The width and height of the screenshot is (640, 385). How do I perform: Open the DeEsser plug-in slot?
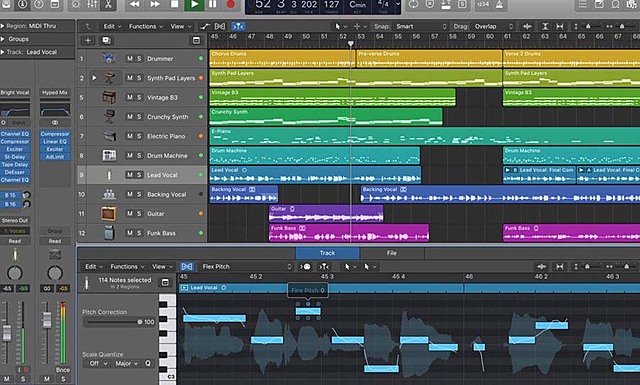15,172
